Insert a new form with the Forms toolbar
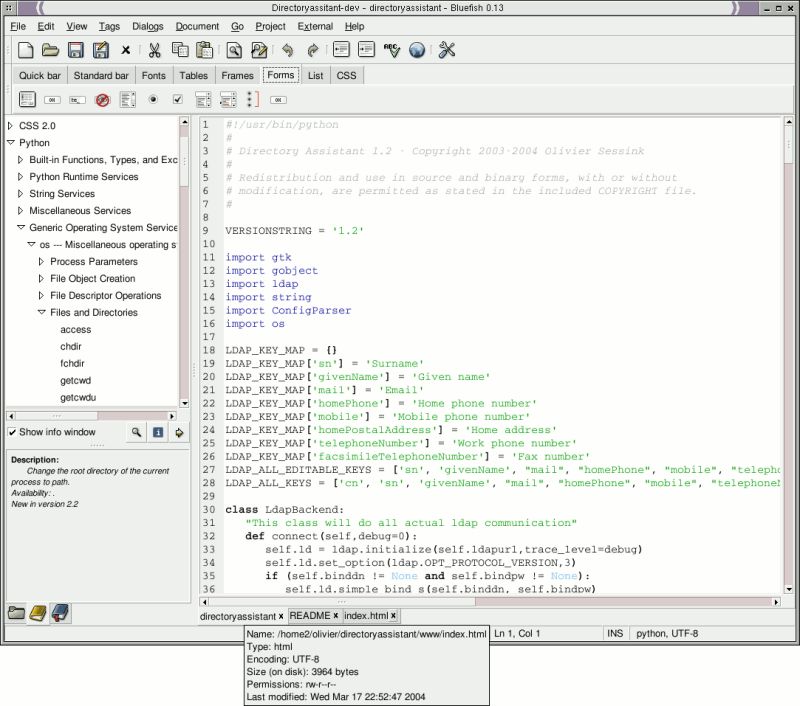Screen dimensions: 800x706 point(26,99)
